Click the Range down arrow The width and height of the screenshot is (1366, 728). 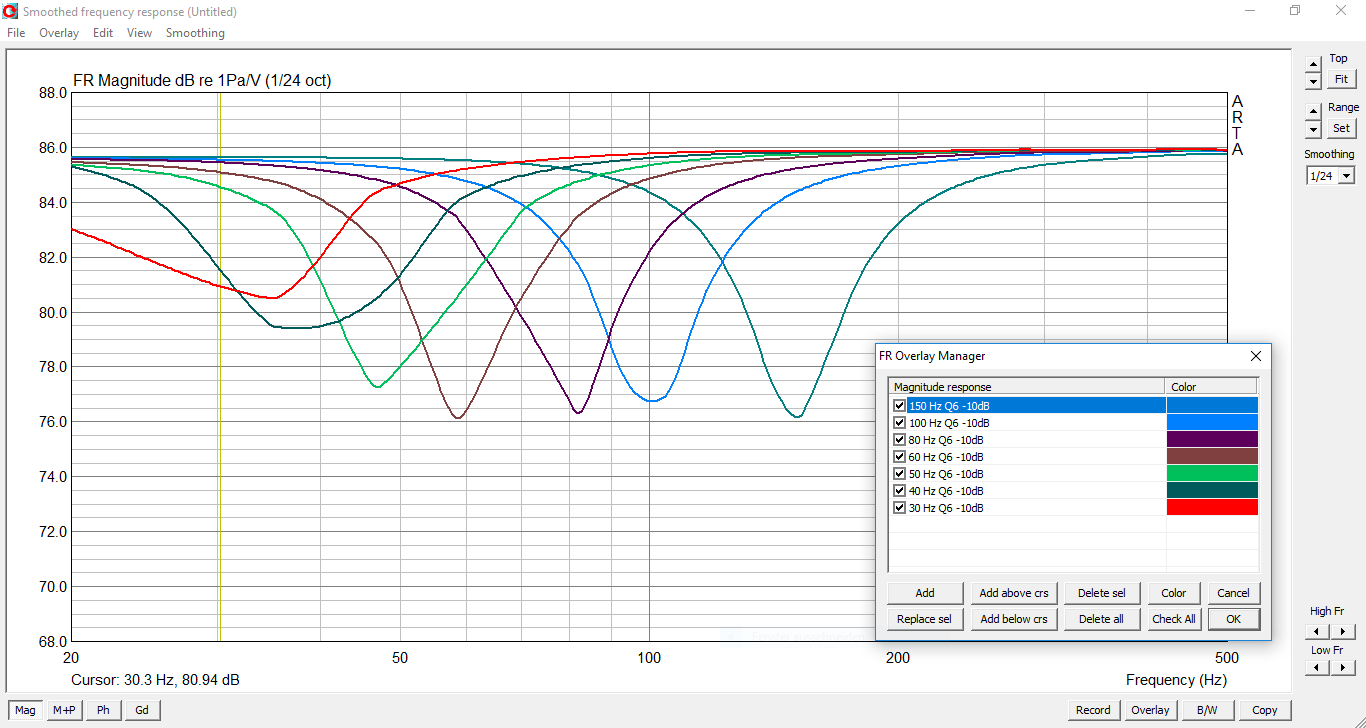point(1312,129)
